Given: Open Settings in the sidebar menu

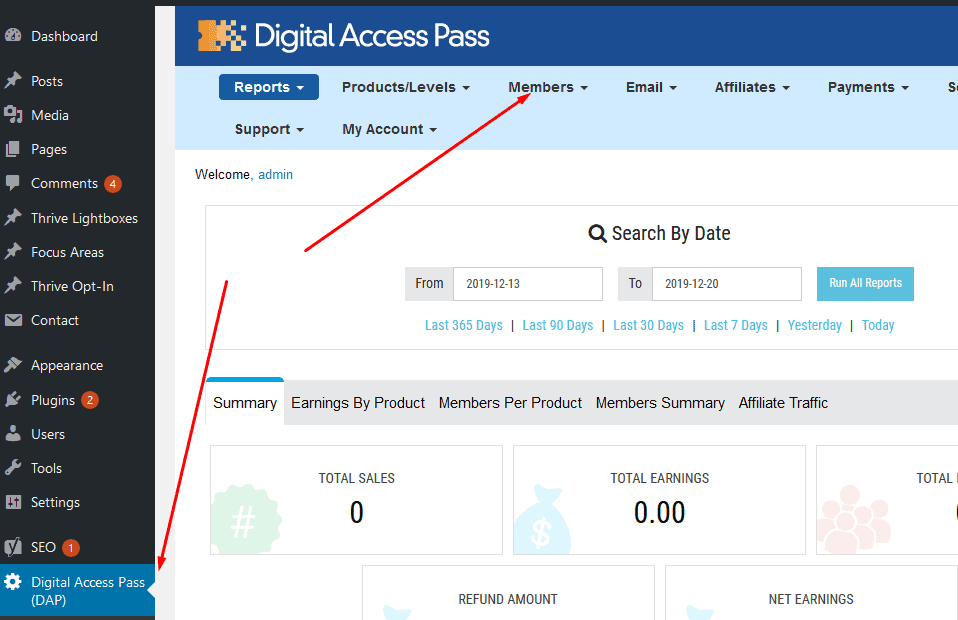Looking at the screenshot, I should (x=55, y=502).
